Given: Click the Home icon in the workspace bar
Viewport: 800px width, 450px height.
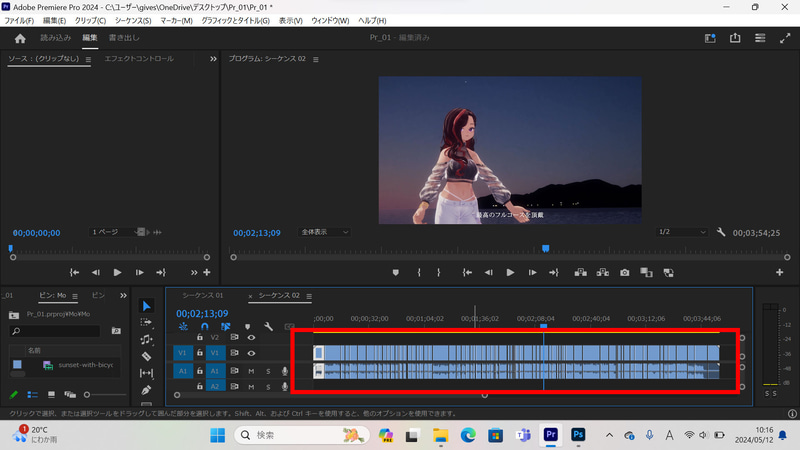Looking at the screenshot, I should pyautogui.click(x=19, y=38).
